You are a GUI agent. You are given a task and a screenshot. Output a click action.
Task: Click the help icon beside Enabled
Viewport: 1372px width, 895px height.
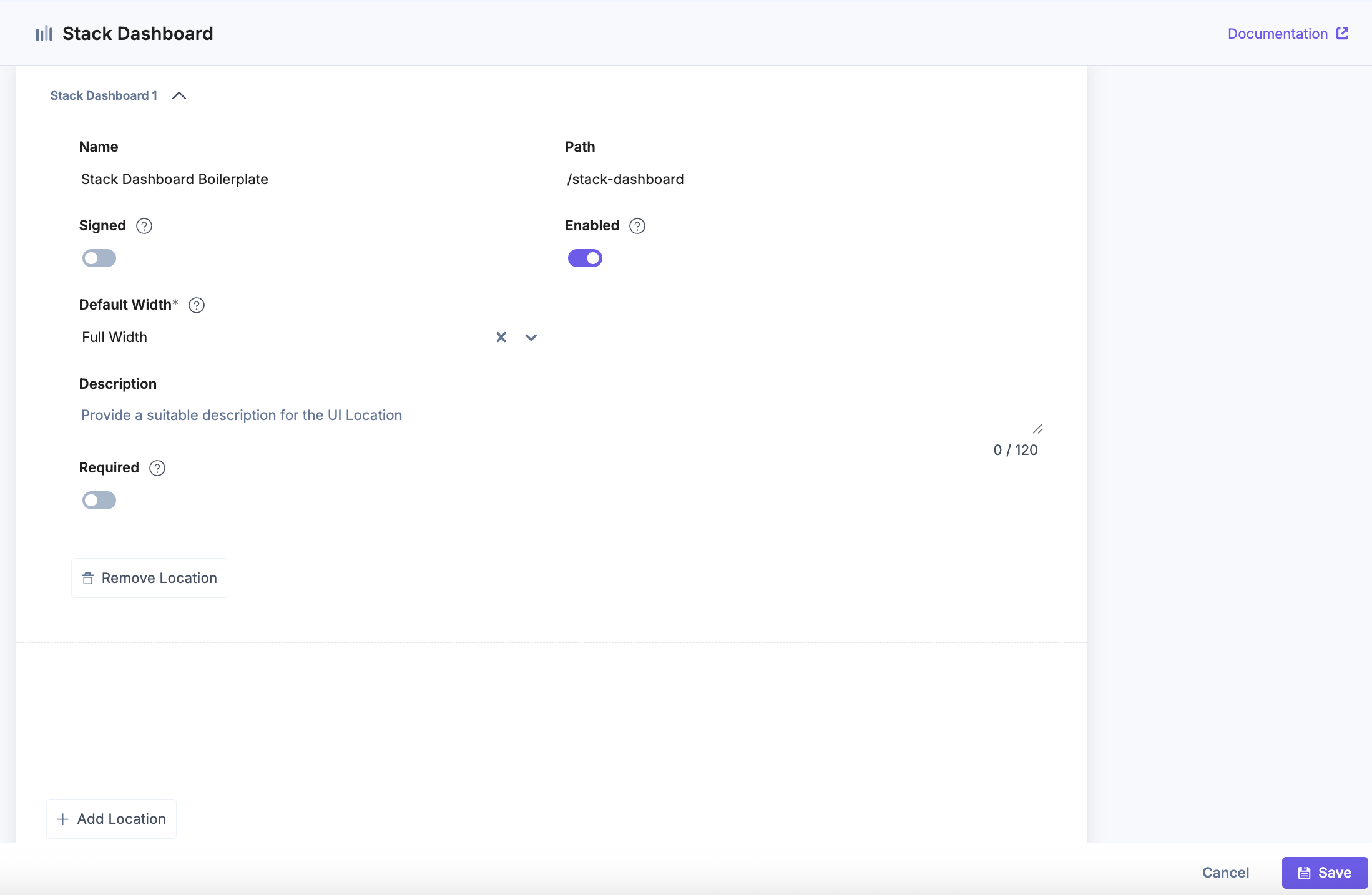click(637, 226)
